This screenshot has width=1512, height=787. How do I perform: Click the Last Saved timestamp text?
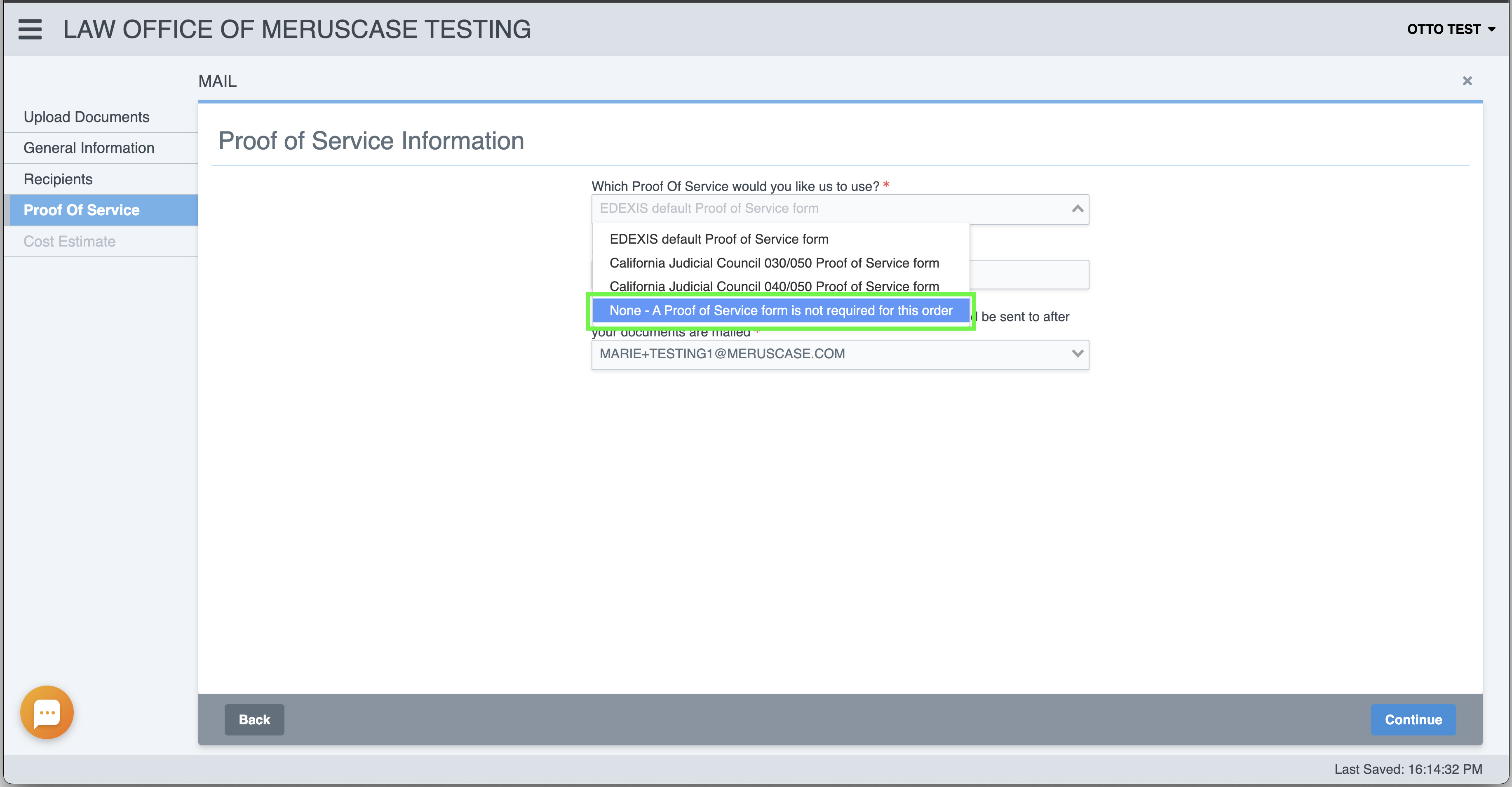[1408, 769]
